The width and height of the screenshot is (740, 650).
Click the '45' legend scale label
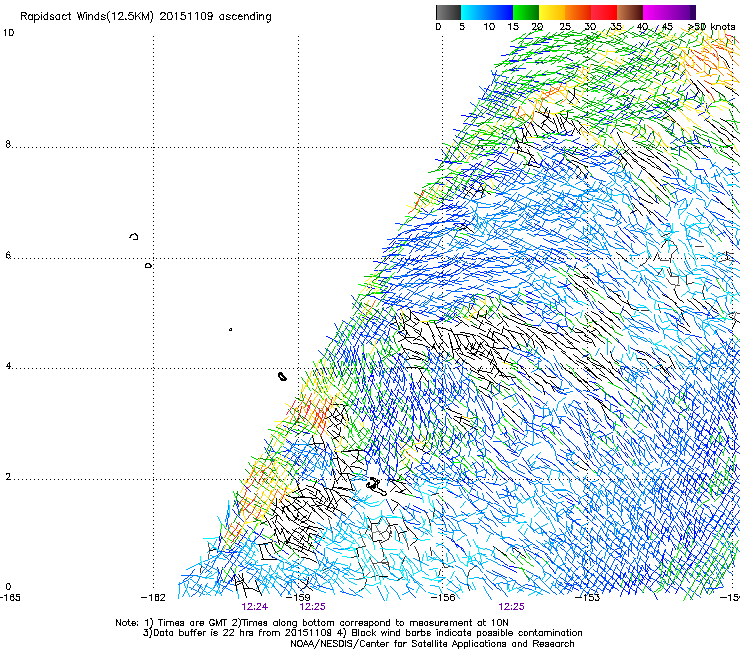pos(667,27)
